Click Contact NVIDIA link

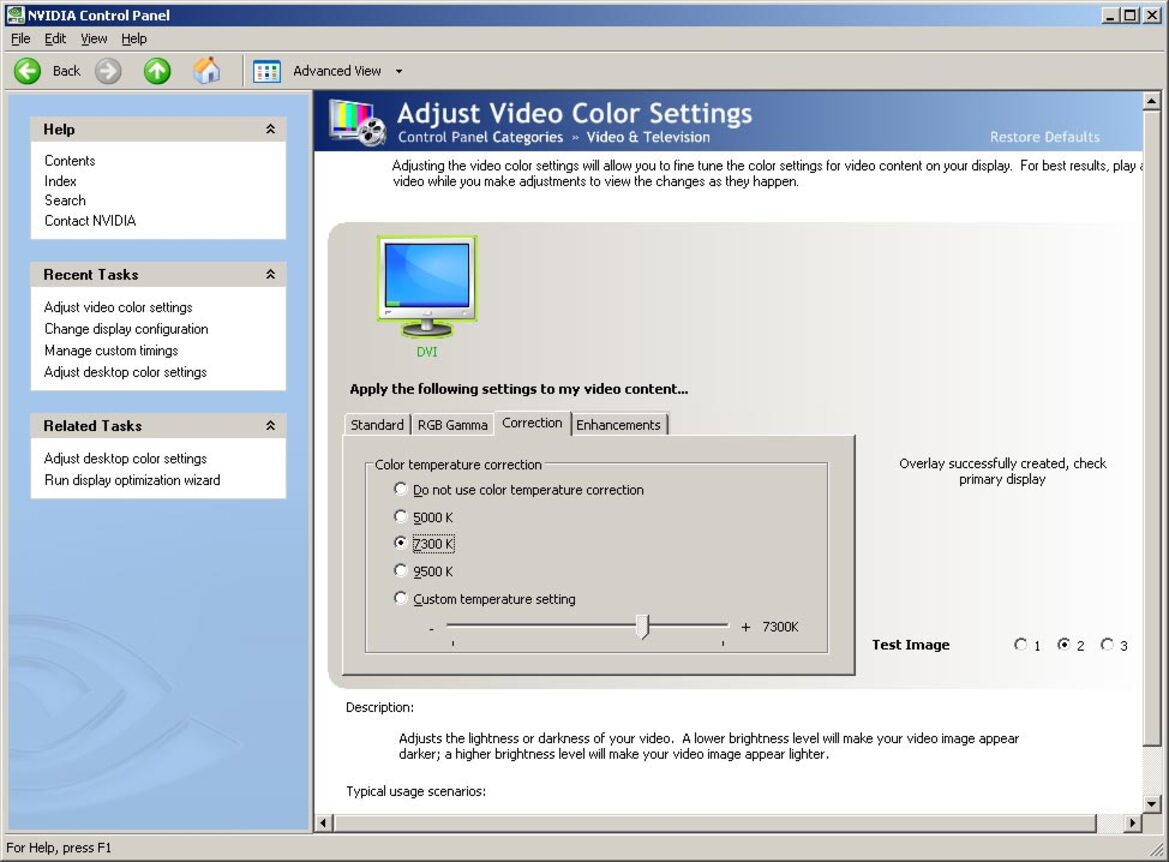90,221
